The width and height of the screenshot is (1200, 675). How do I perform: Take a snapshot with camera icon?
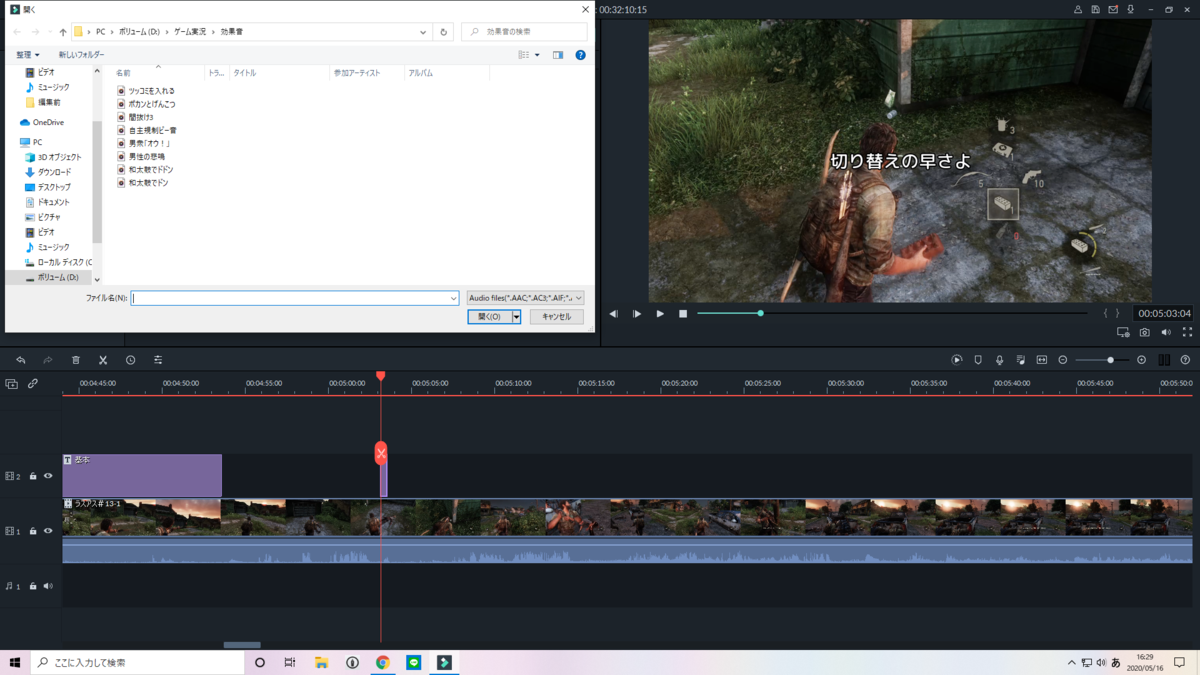pos(1145,332)
